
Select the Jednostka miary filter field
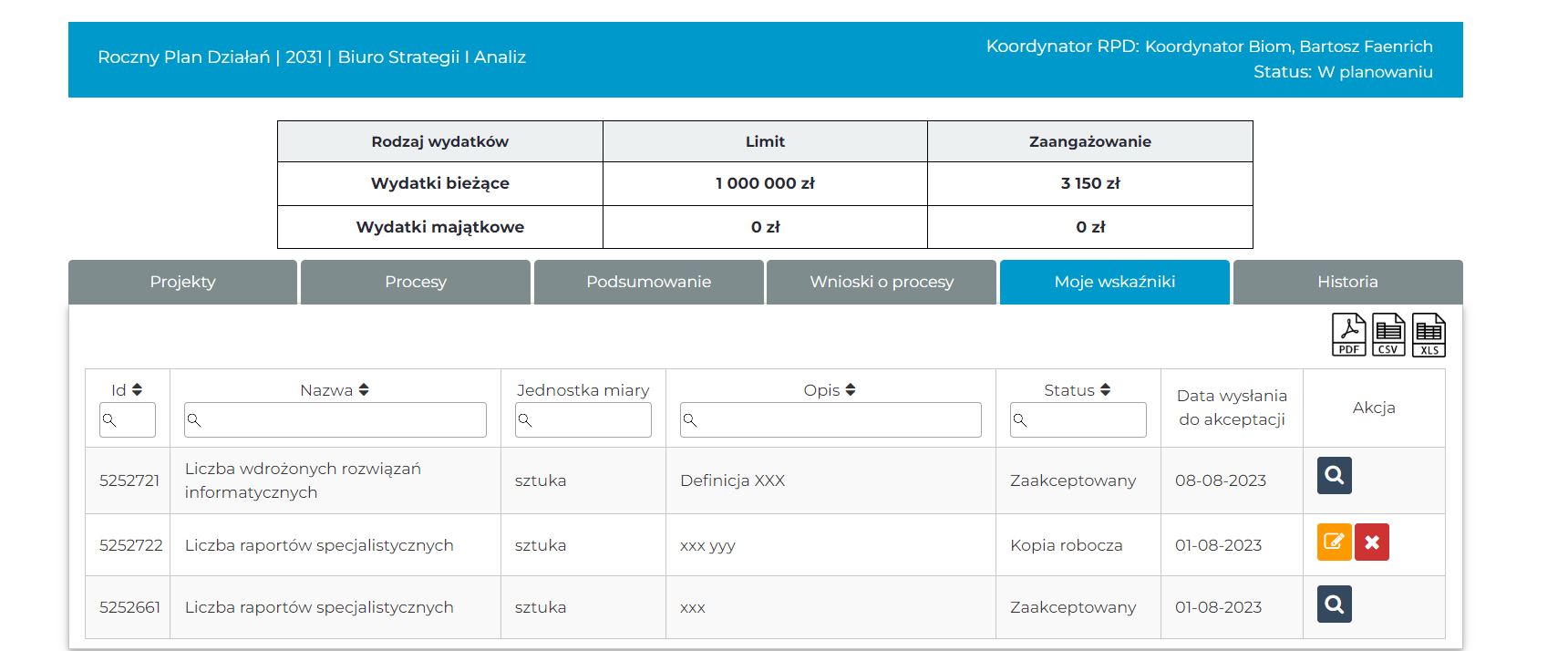(583, 420)
